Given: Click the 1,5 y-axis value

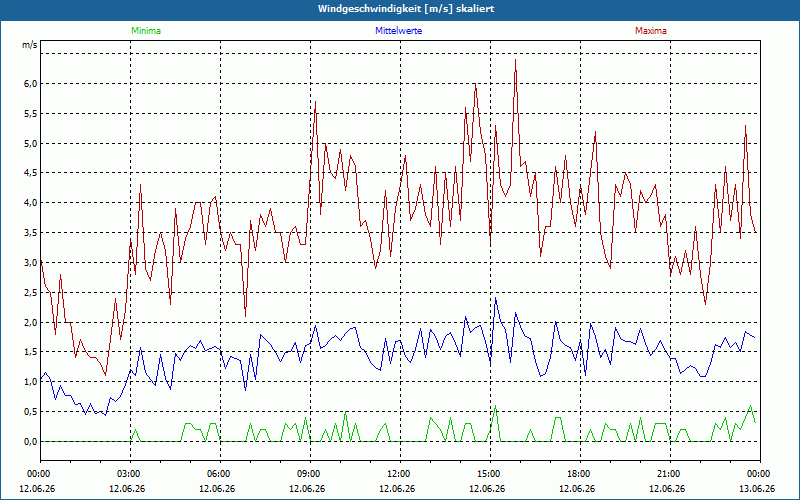Looking at the screenshot, I should pyautogui.click(x=30, y=352).
